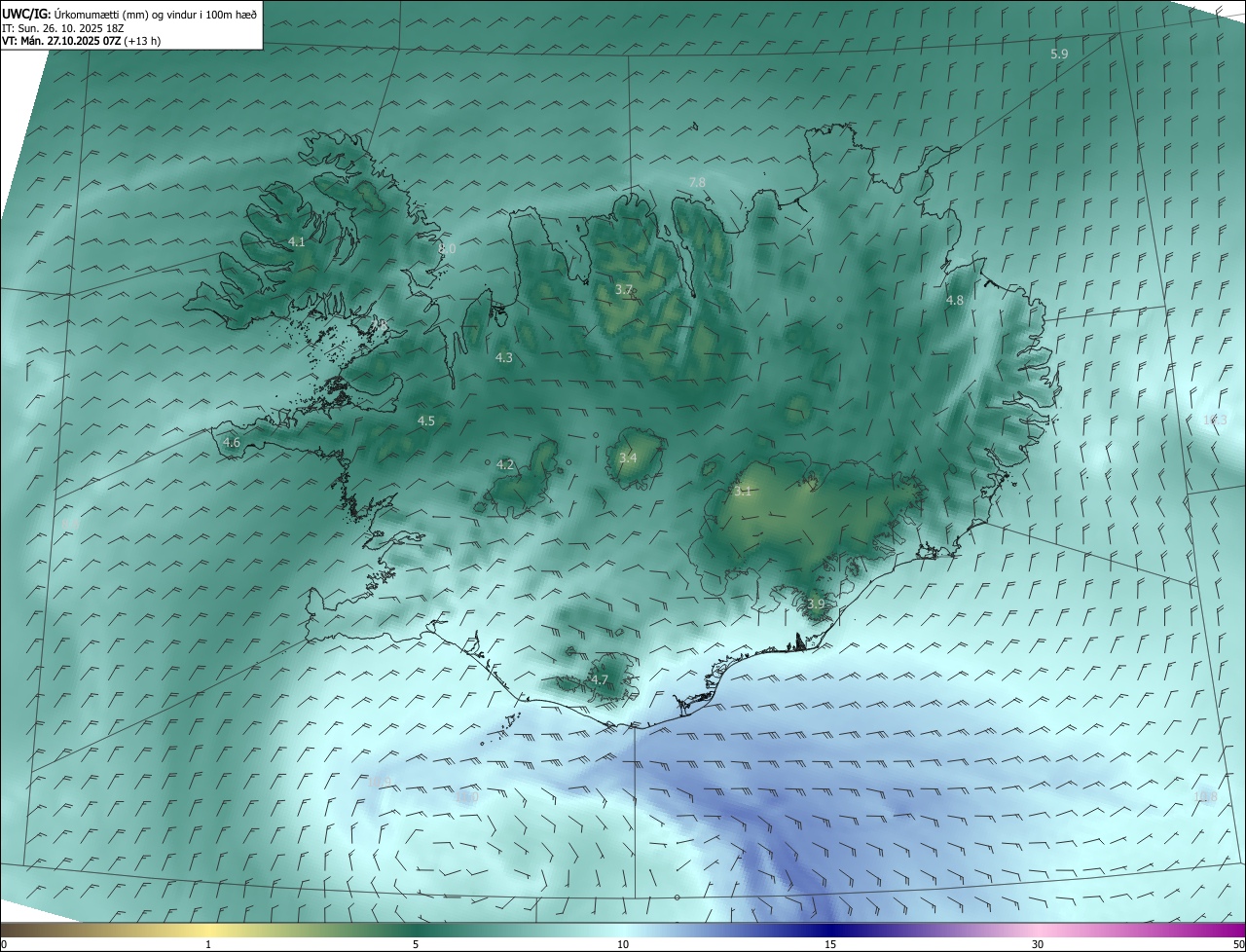Click the 50 tick on the color scale

1238,944
